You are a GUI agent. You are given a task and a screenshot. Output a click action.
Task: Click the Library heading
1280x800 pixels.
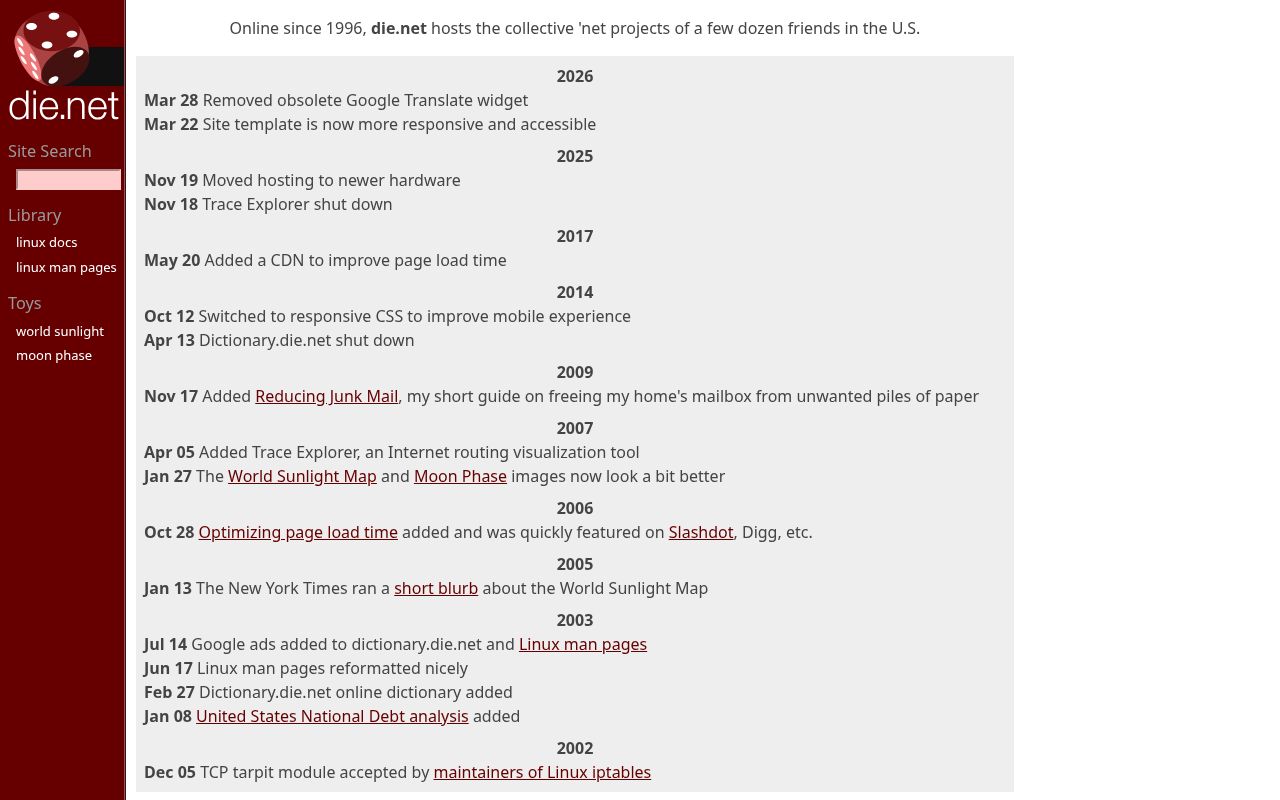click(35, 215)
